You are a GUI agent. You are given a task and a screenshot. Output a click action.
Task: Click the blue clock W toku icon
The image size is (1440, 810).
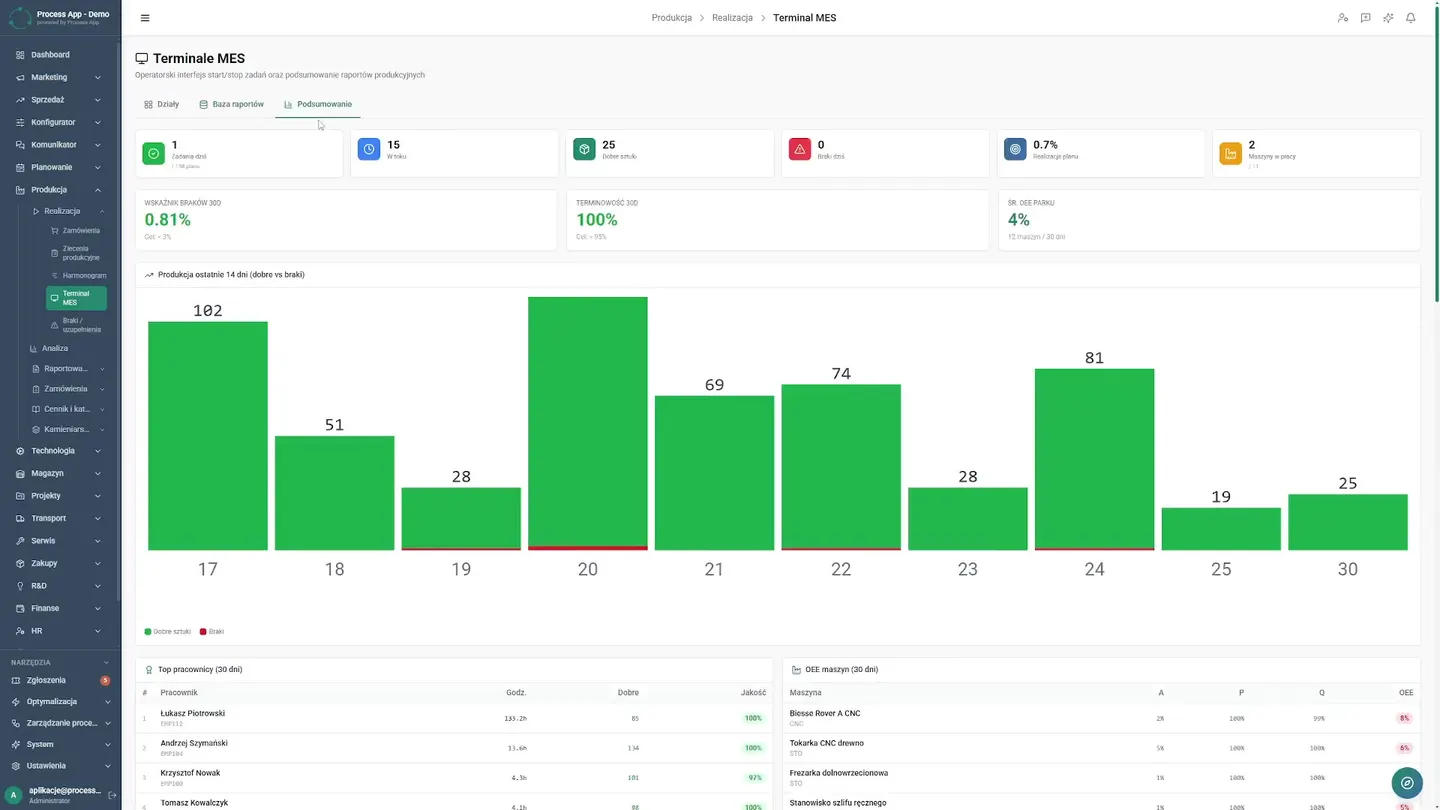click(x=369, y=149)
